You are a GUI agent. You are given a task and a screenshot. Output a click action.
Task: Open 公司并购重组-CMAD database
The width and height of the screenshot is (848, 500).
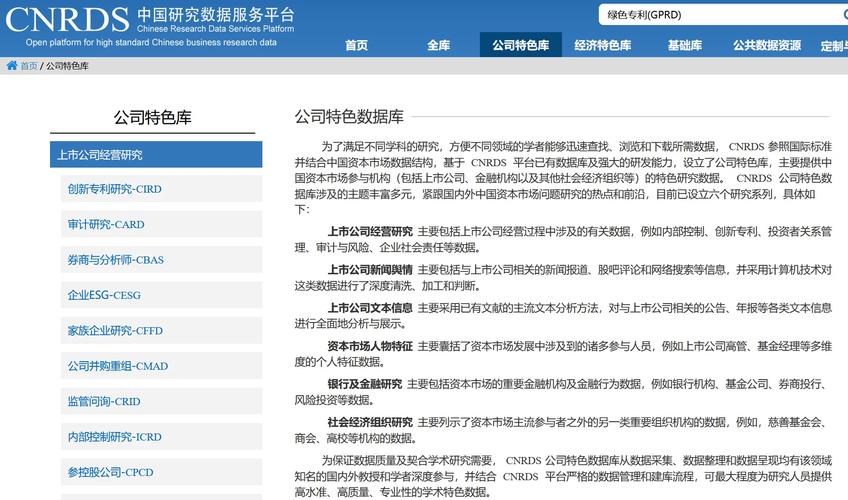pyautogui.click(x=161, y=366)
